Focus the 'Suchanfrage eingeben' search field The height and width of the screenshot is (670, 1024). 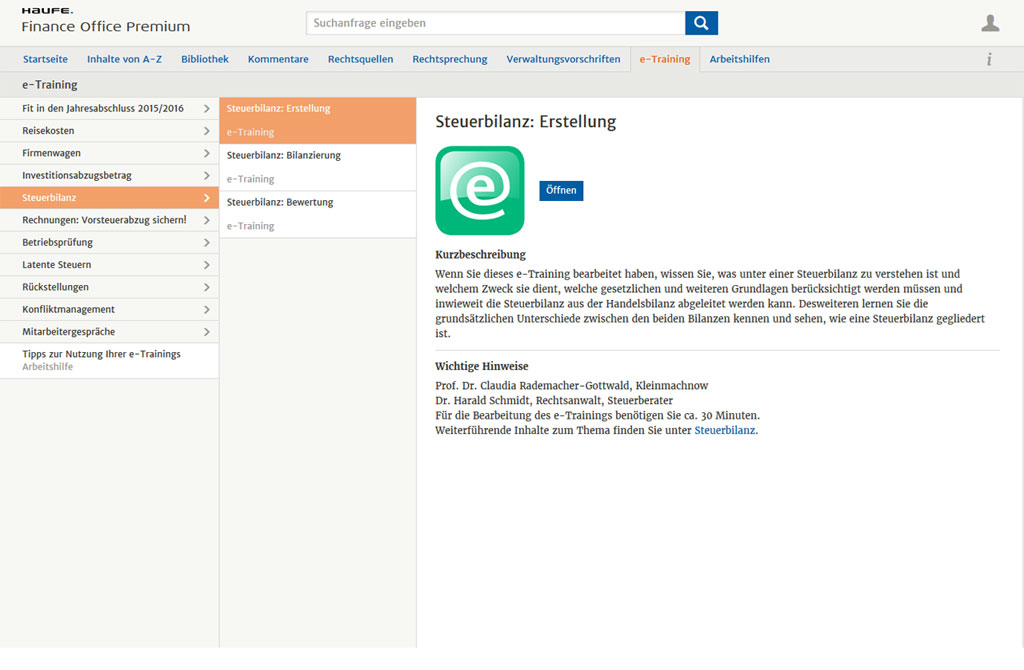496,23
